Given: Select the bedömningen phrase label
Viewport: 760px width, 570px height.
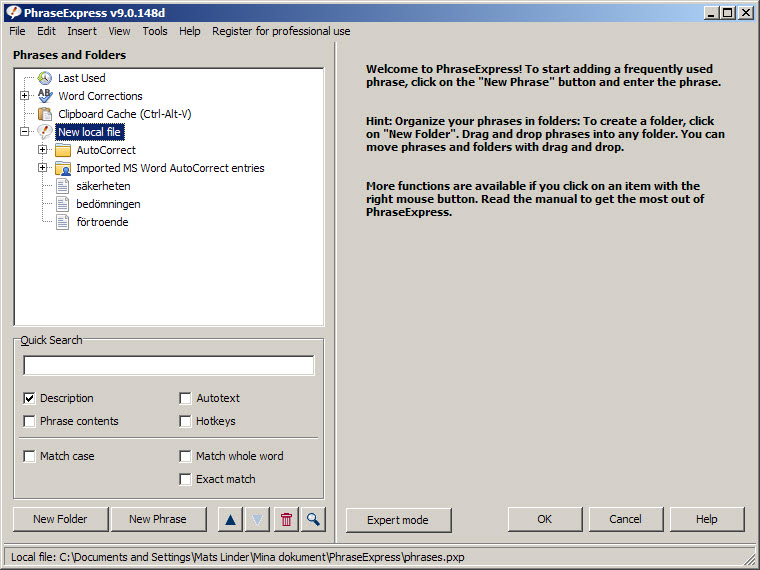Looking at the screenshot, I should tap(109, 204).
